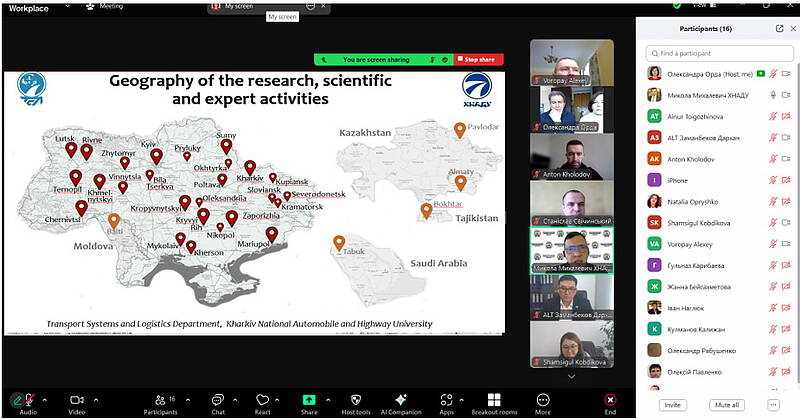Click the Find a participant search field

pos(720,53)
